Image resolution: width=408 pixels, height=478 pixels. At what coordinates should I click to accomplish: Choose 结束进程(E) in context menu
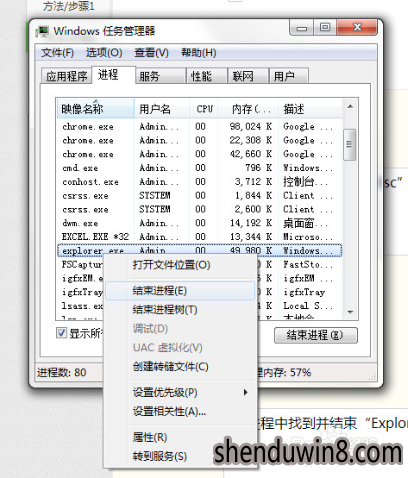180,291
